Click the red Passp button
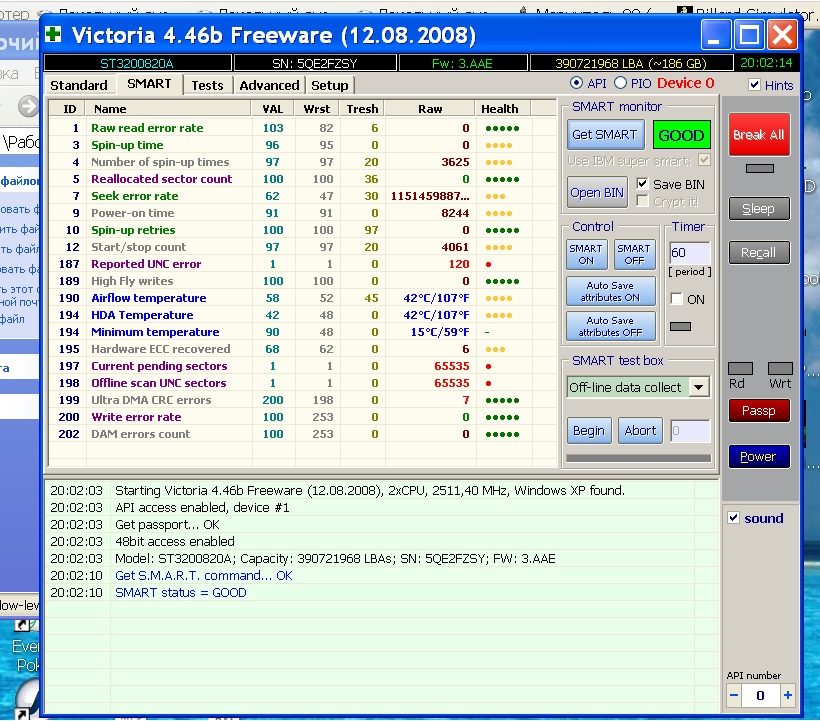Screen dimensions: 820x721 [x=759, y=411]
